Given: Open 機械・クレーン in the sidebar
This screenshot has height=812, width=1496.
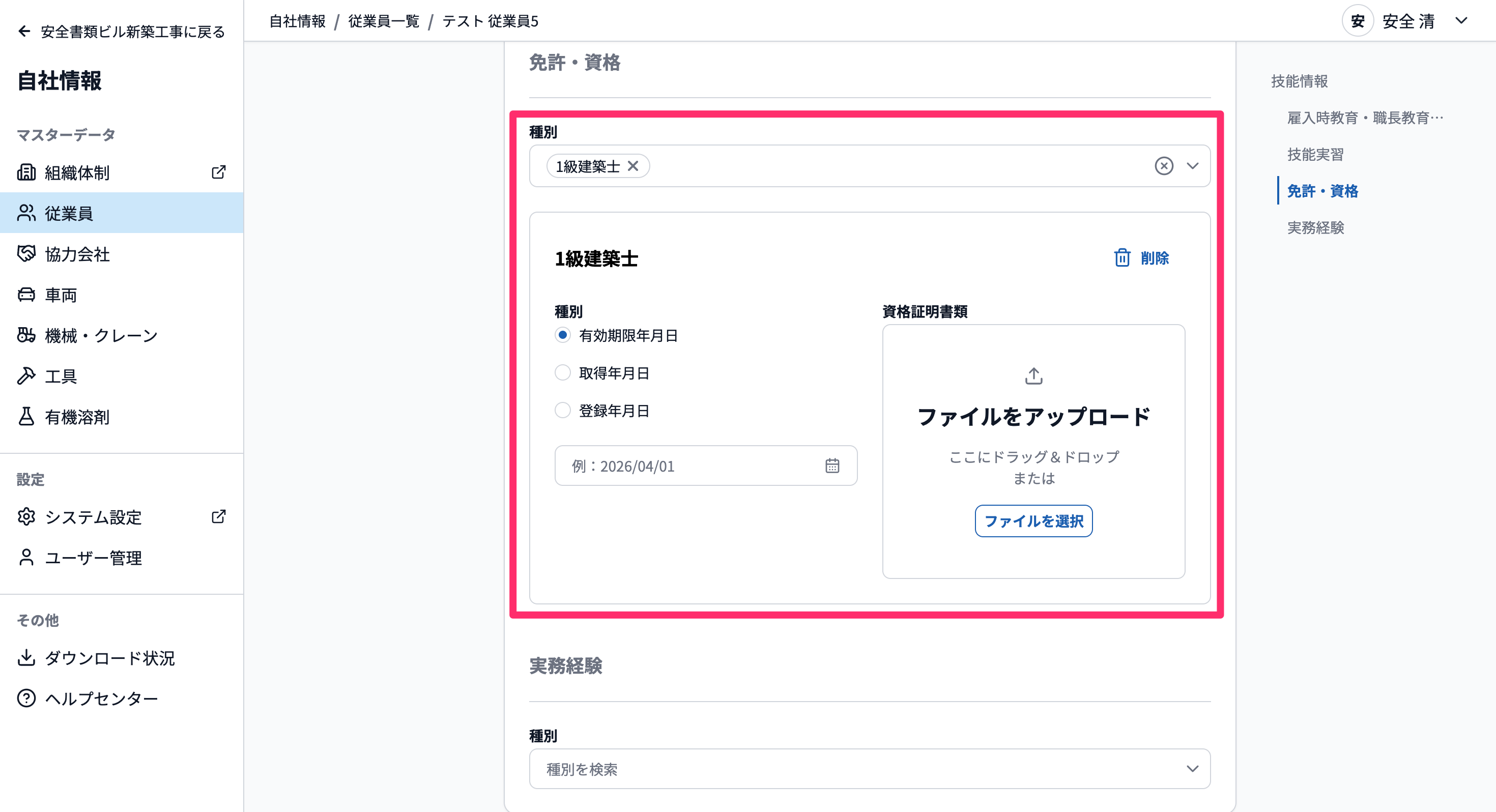Looking at the screenshot, I should point(122,335).
